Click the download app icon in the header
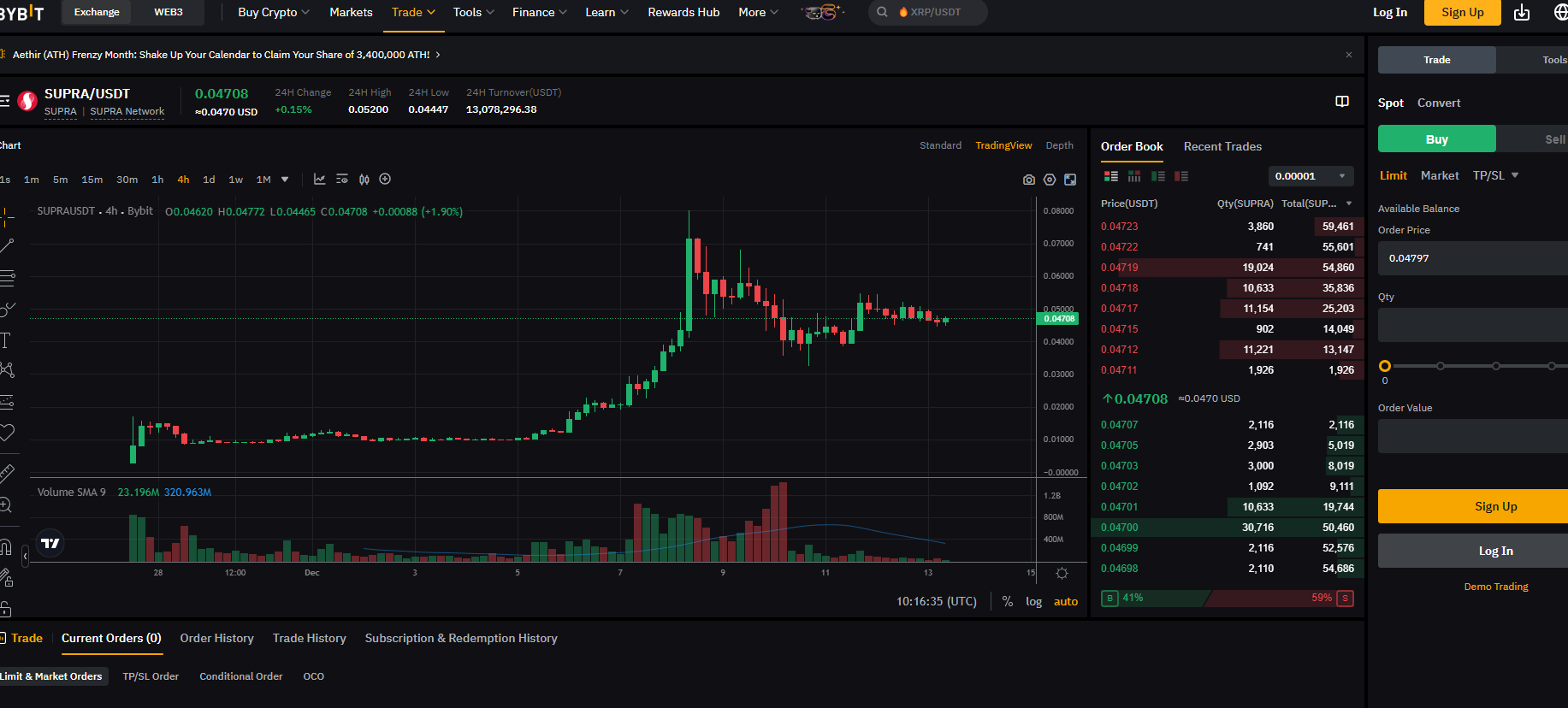1568x708 pixels. point(1522,13)
